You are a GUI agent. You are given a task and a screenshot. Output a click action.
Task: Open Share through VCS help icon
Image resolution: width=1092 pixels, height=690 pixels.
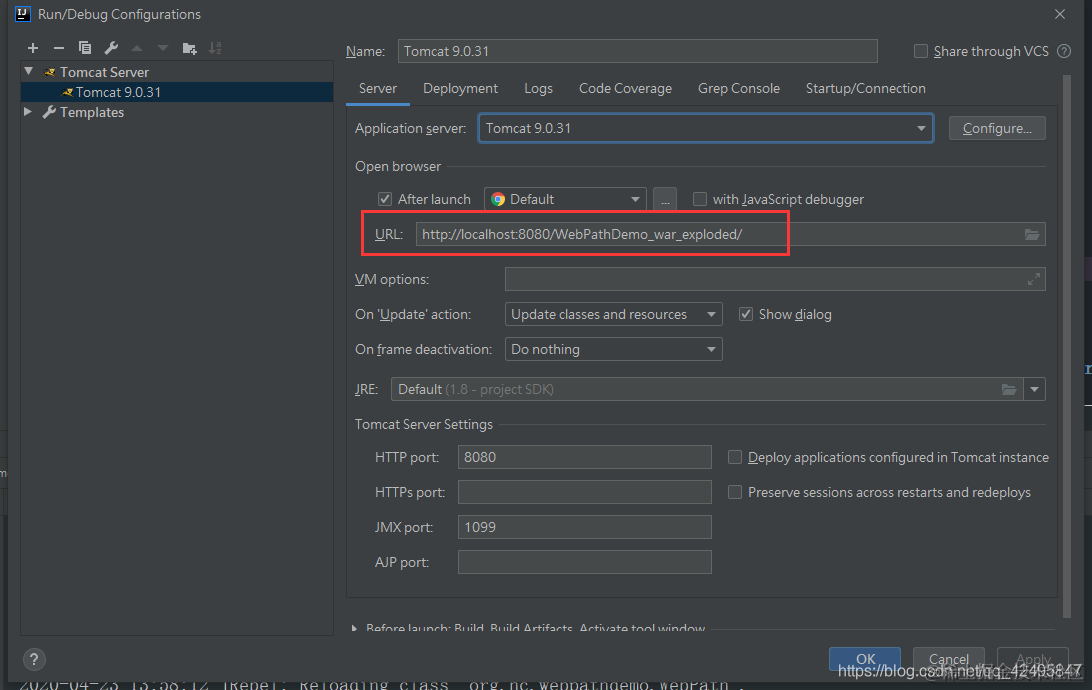1063,51
